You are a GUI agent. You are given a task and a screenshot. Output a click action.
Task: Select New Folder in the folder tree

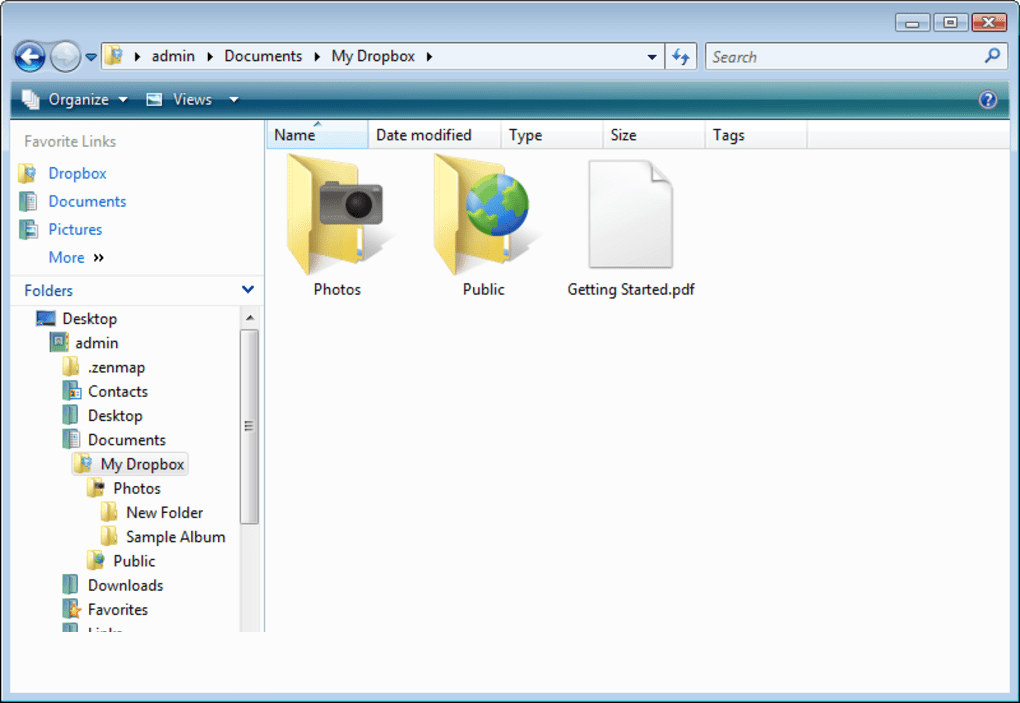click(x=164, y=512)
